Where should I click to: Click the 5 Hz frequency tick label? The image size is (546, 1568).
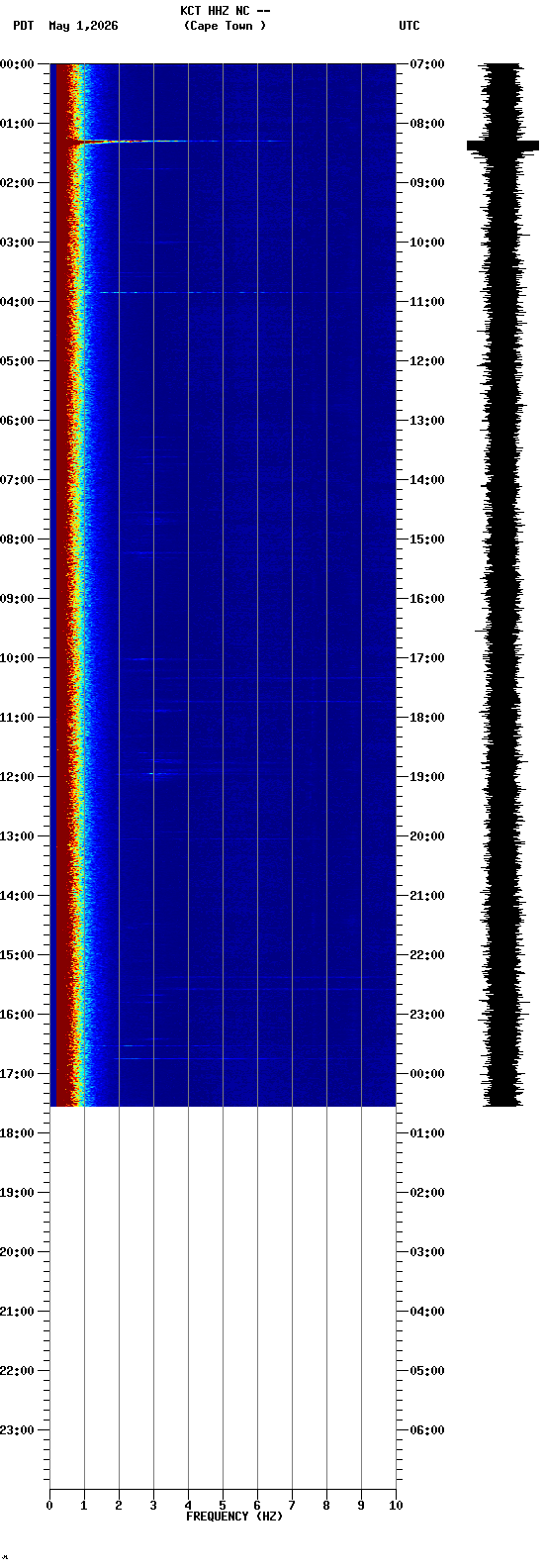223,1506
